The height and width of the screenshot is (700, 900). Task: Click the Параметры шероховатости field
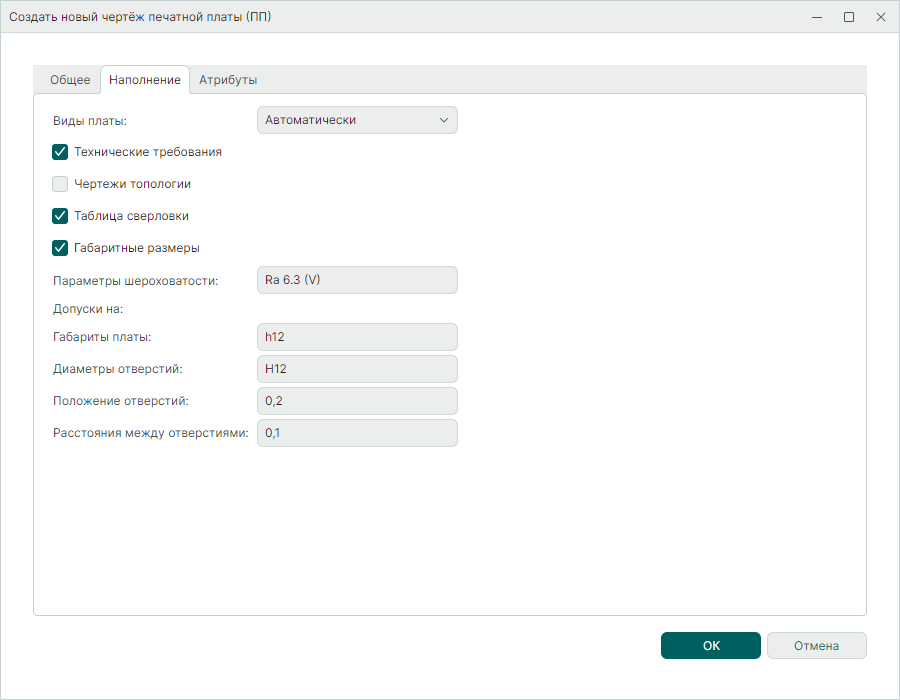click(x=357, y=280)
